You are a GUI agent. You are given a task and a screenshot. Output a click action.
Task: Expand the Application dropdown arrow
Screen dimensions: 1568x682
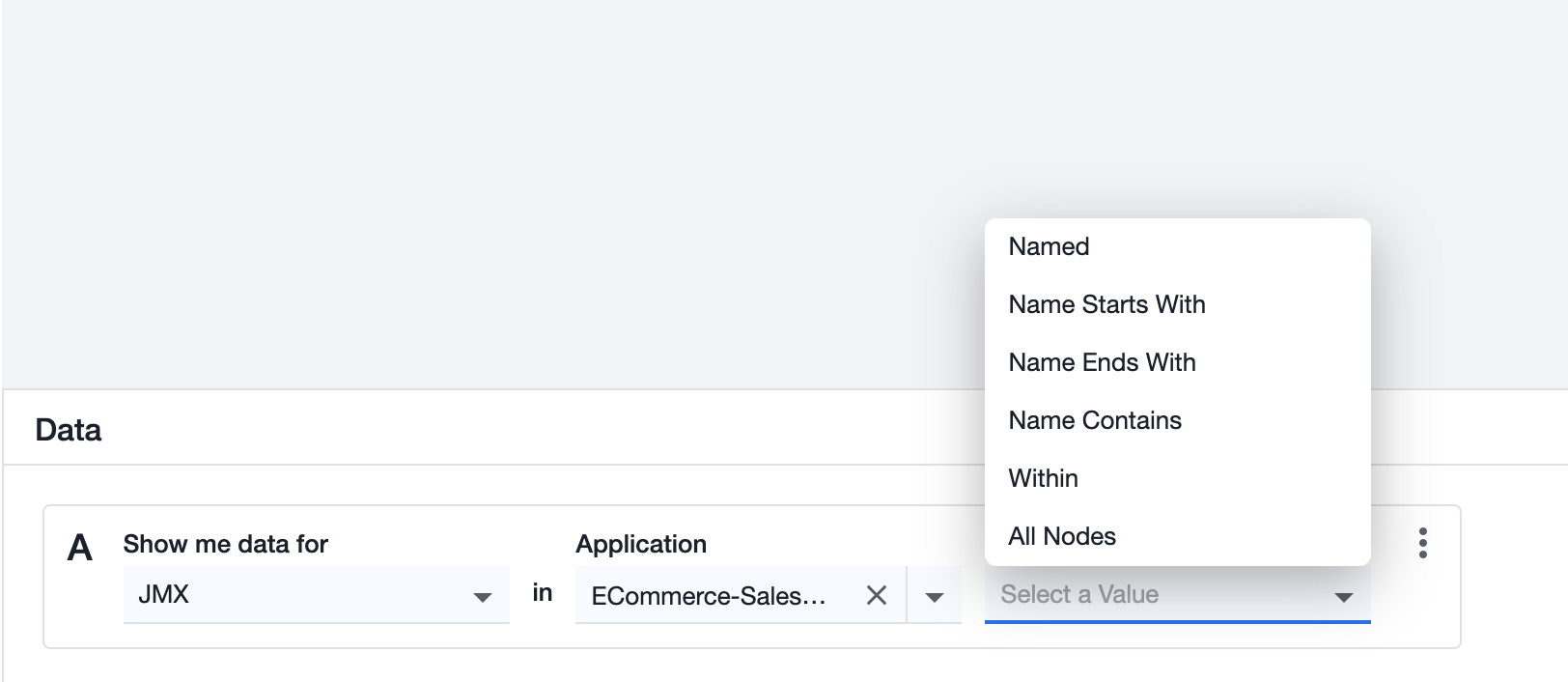[x=934, y=597]
